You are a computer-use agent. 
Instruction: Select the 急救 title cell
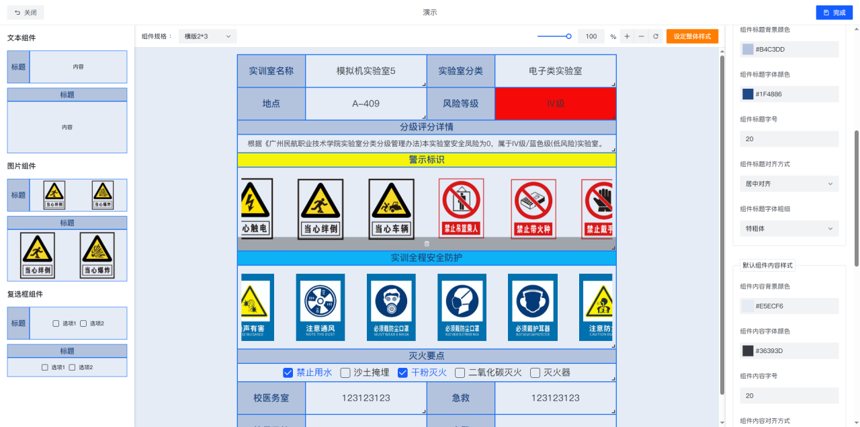[x=461, y=398]
